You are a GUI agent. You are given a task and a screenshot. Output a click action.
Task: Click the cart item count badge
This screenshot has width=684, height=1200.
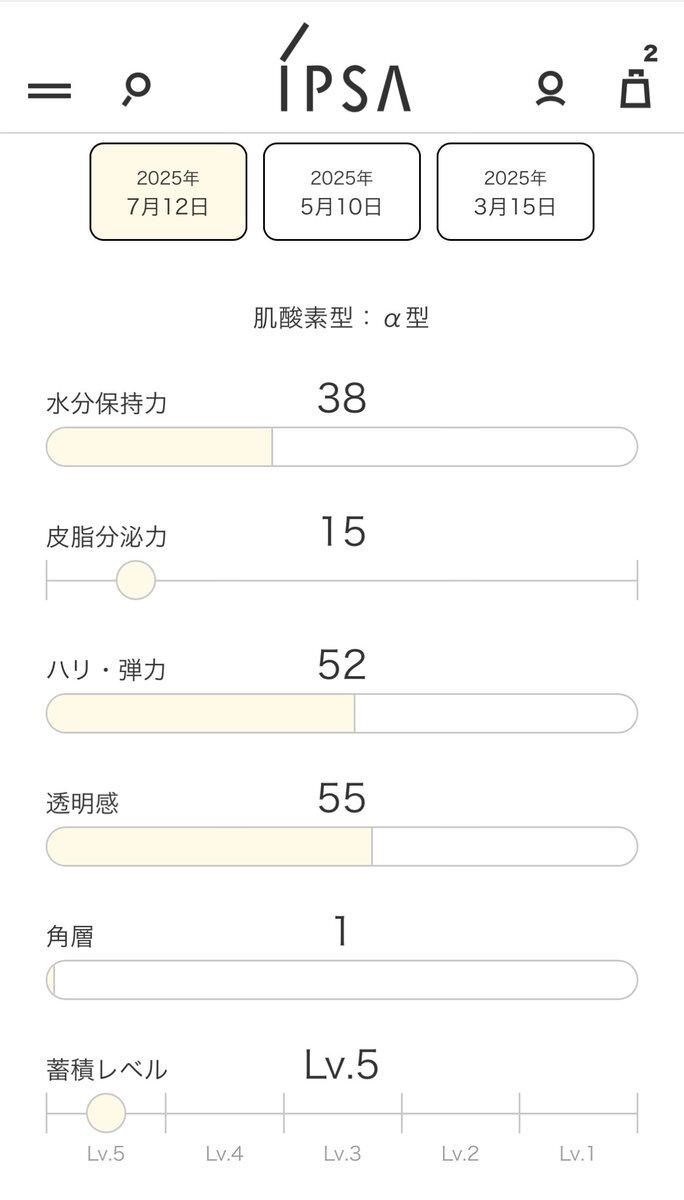coord(651,53)
